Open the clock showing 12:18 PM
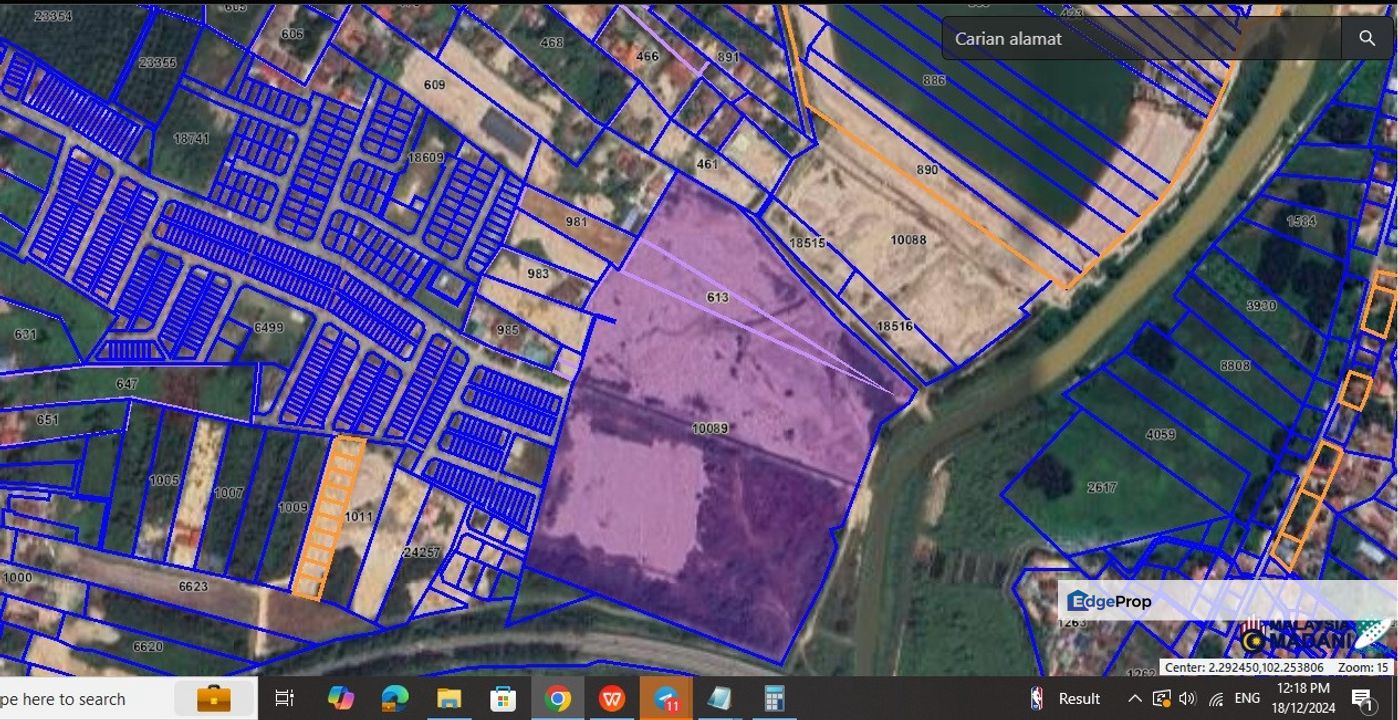The height and width of the screenshot is (720, 1398). pyautogui.click(x=1305, y=698)
